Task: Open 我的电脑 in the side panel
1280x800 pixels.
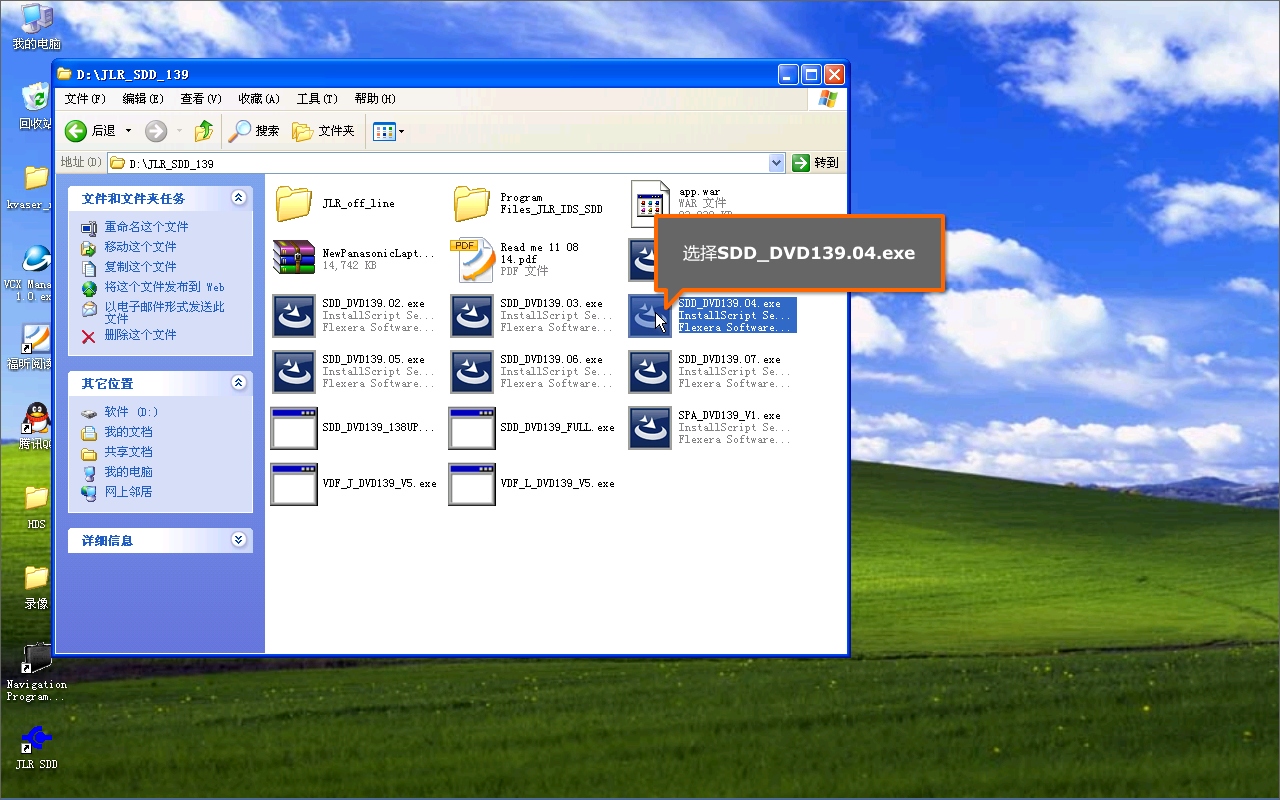Action: tap(128, 472)
